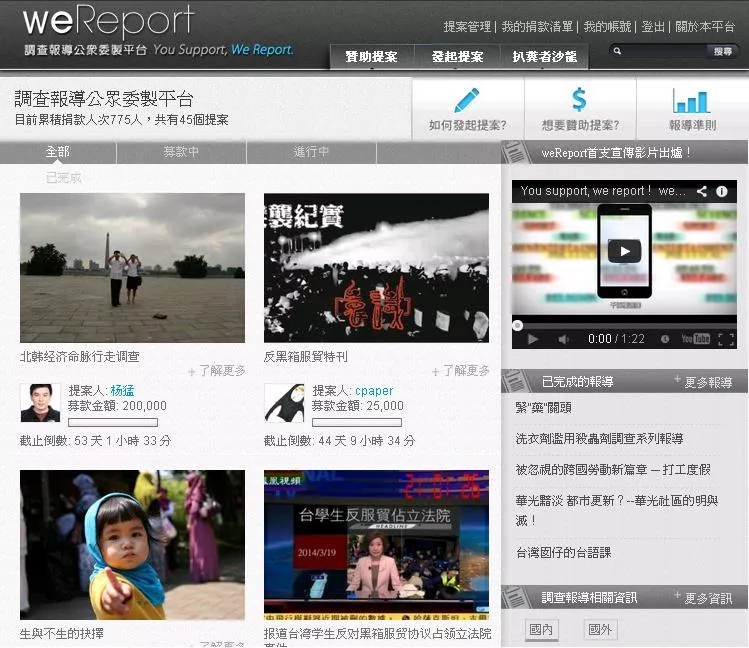This screenshot has width=749, height=648.
Task: Click the video title text at top of player
Action: tap(603, 191)
